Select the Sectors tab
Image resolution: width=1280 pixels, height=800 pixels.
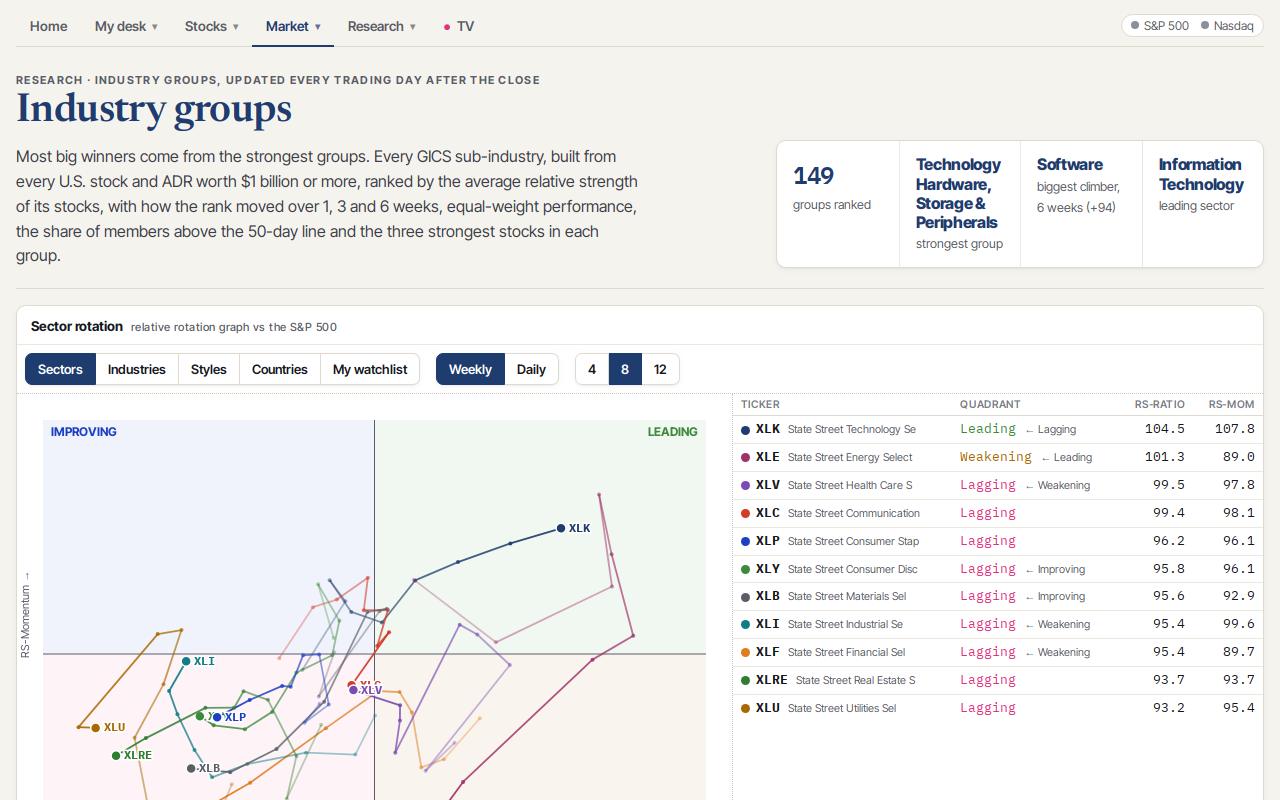point(60,369)
